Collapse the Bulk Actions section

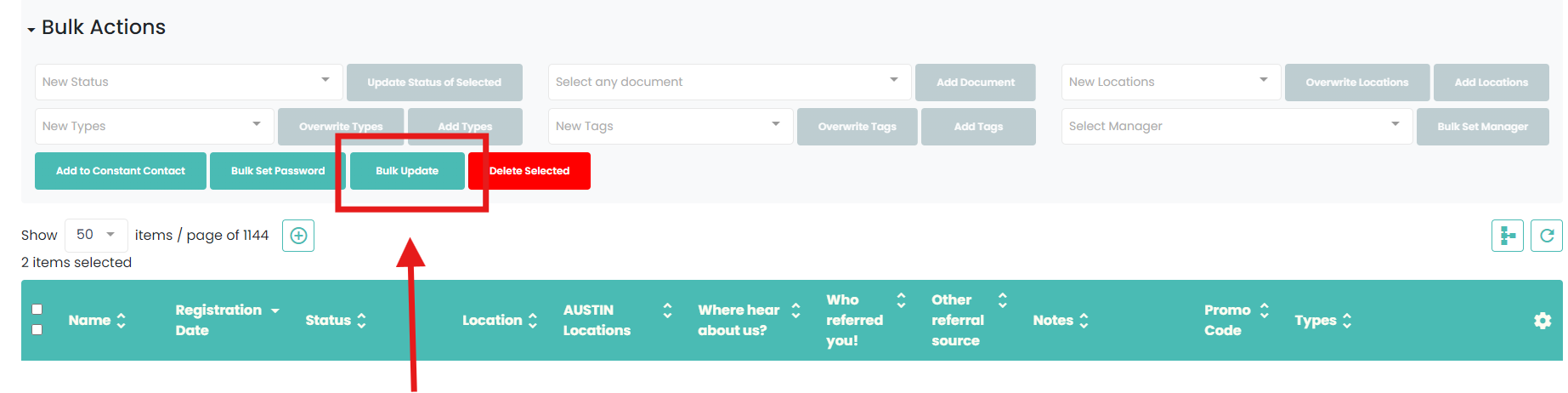(x=31, y=29)
